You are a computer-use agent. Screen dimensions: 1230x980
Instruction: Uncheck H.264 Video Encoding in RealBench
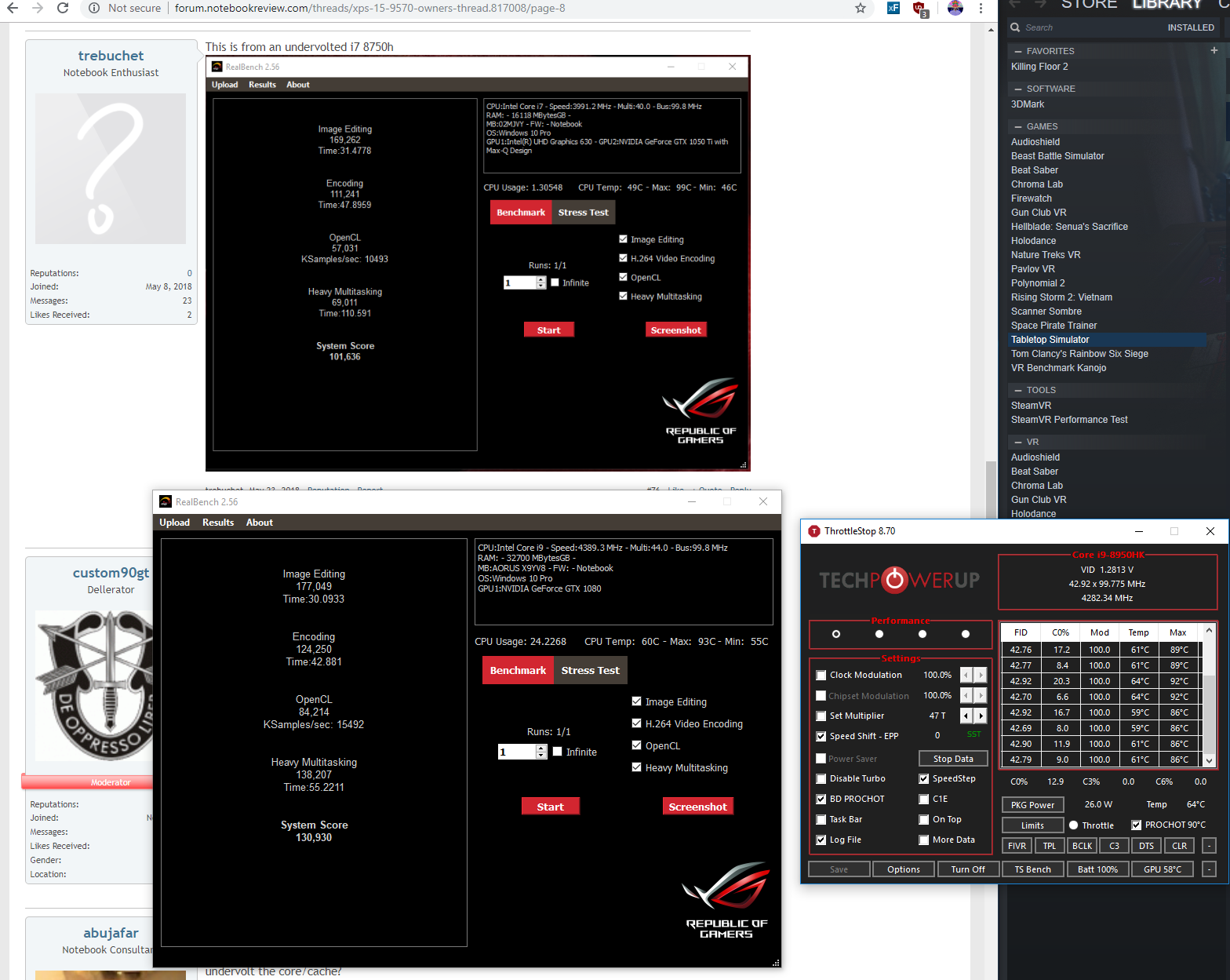pyautogui.click(x=637, y=723)
